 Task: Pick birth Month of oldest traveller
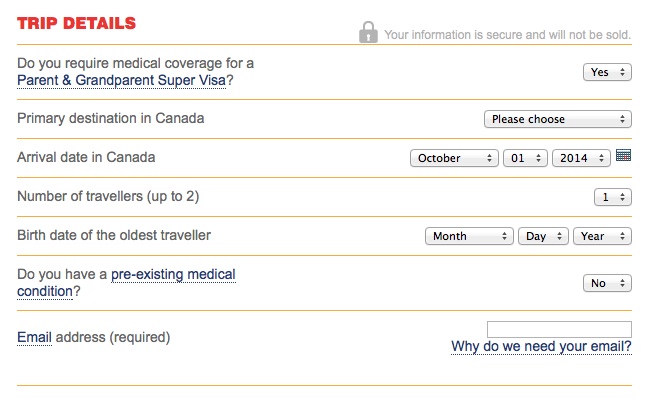[x=469, y=236]
